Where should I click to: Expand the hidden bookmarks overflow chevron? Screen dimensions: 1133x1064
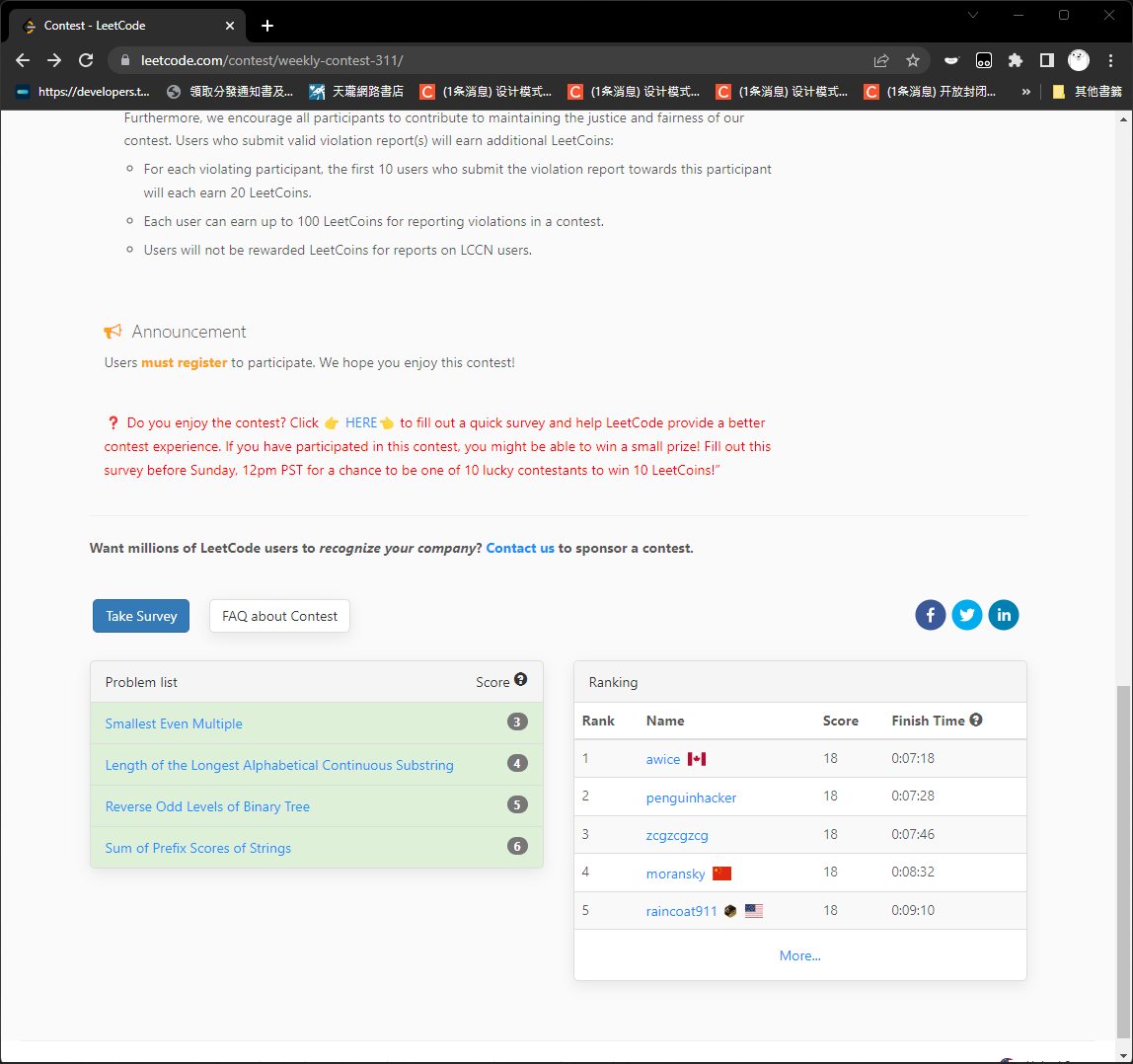pos(1025,92)
